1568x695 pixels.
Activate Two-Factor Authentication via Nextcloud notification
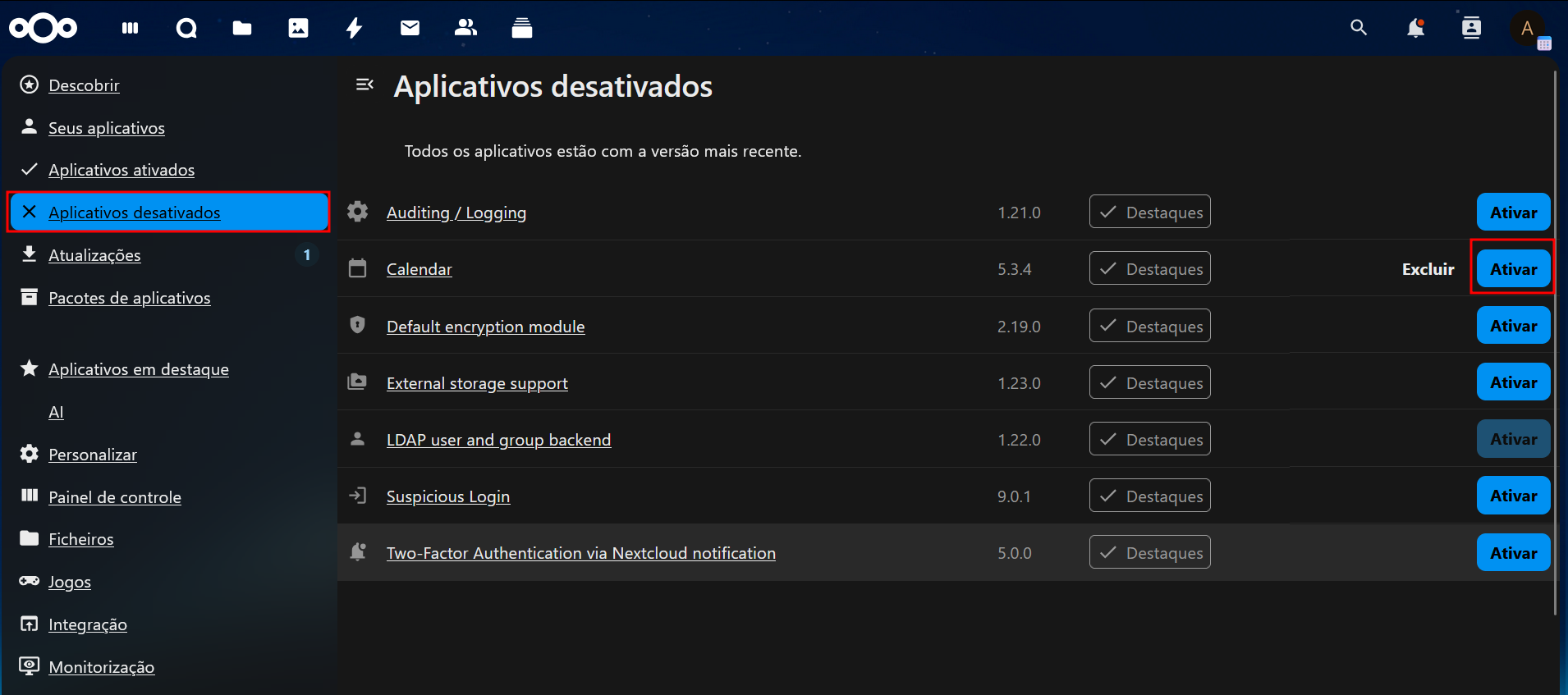pos(1514,553)
